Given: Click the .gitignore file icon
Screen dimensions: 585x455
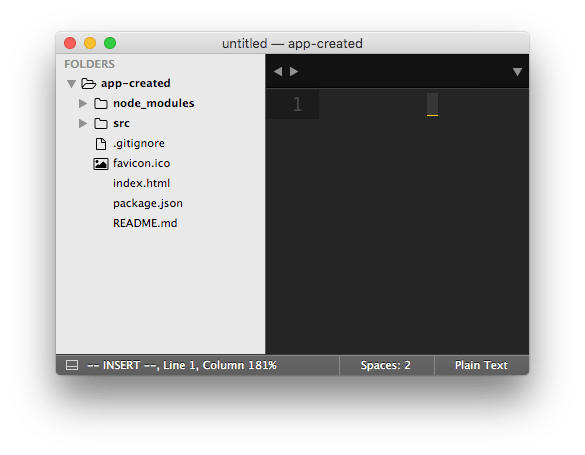Looking at the screenshot, I should 101,144.
